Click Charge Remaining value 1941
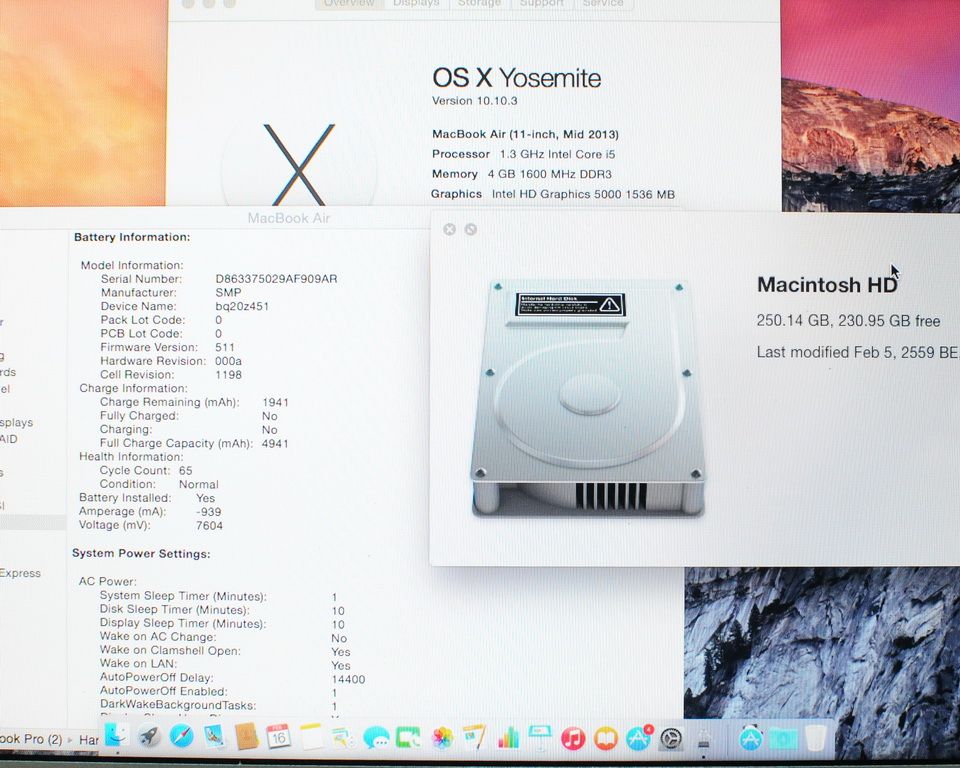Viewport: 960px width, 768px height. (275, 402)
